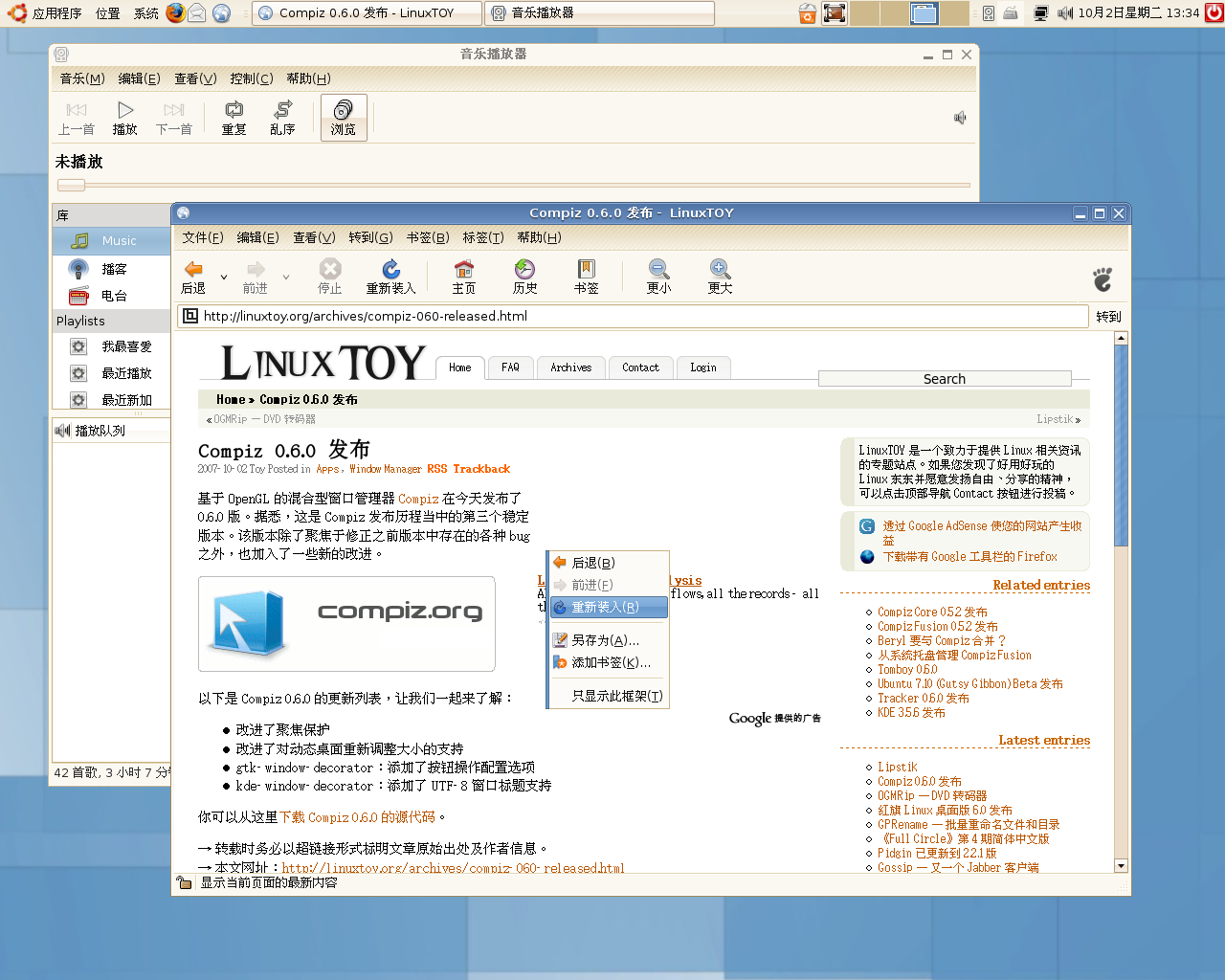Click the Previous track button in music player
This screenshot has width=1225, height=980.
(x=77, y=119)
